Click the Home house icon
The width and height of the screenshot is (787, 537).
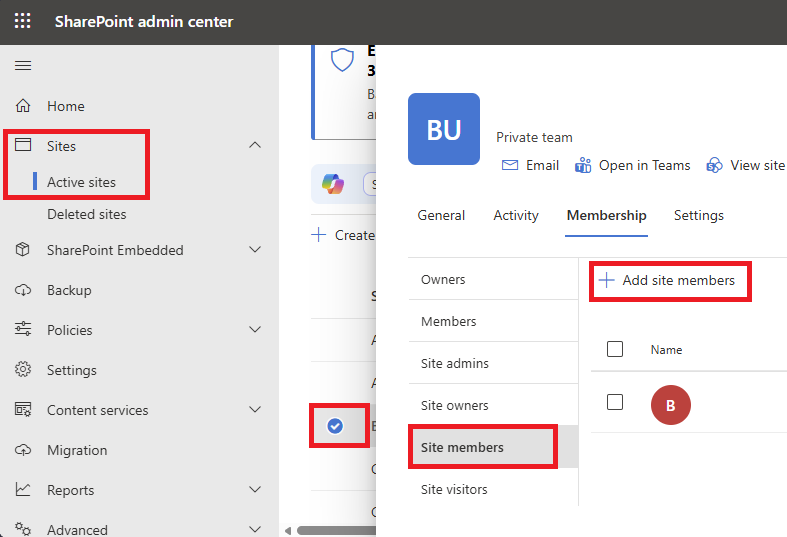23,106
